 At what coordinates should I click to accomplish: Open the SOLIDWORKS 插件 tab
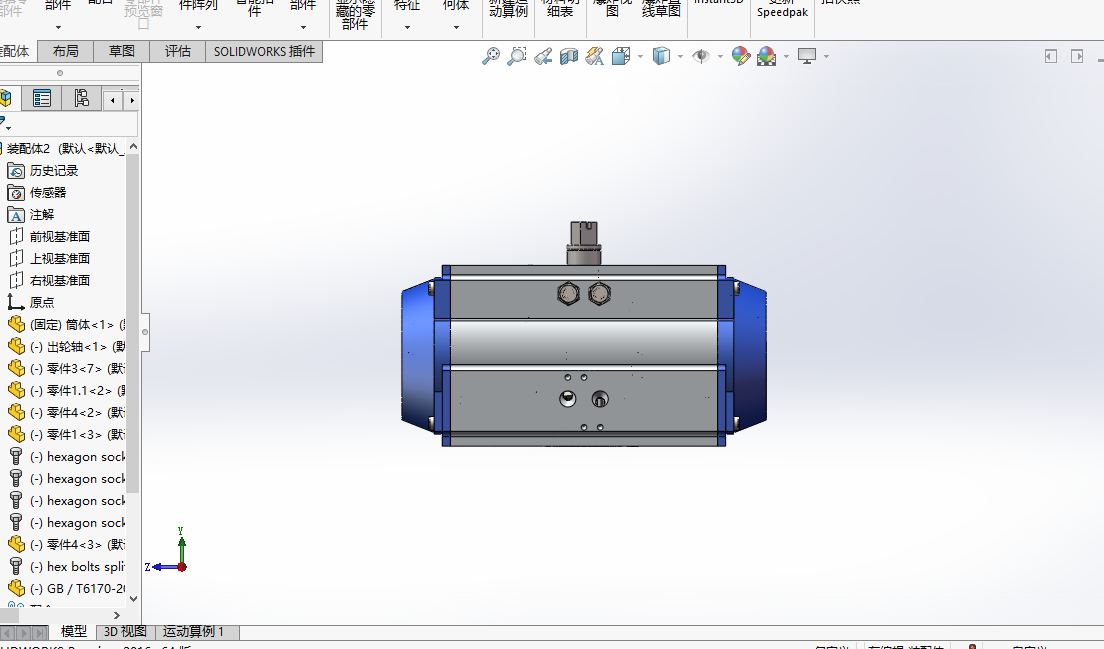264,51
